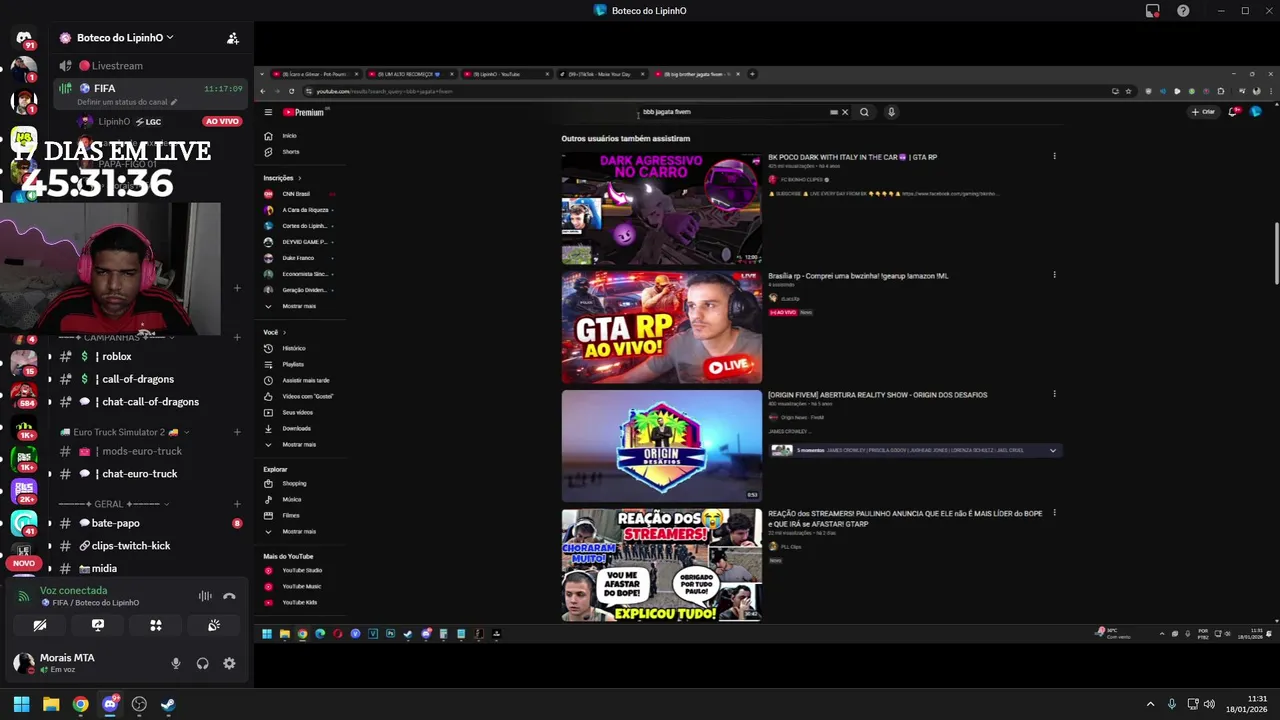The width and height of the screenshot is (1280, 720).
Task: Open Discord activities launcher
Action: point(156,625)
